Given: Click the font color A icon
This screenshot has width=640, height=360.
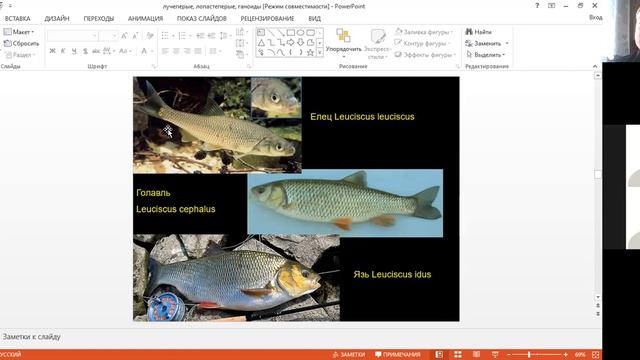Looking at the screenshot, I should (144, 51).
